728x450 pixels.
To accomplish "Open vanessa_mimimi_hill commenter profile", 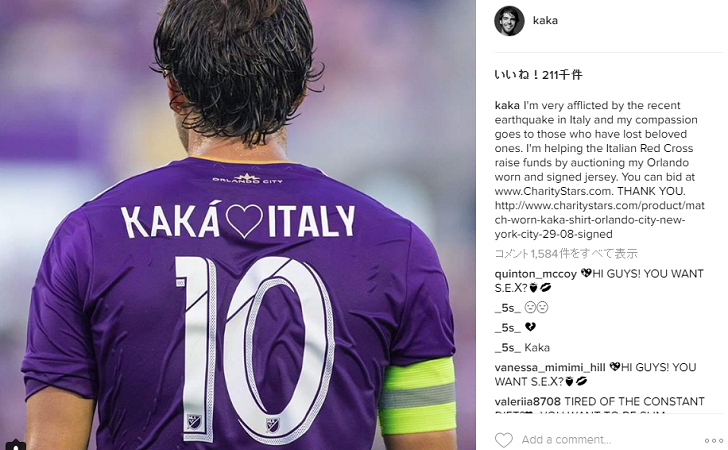I will [550, 367].
